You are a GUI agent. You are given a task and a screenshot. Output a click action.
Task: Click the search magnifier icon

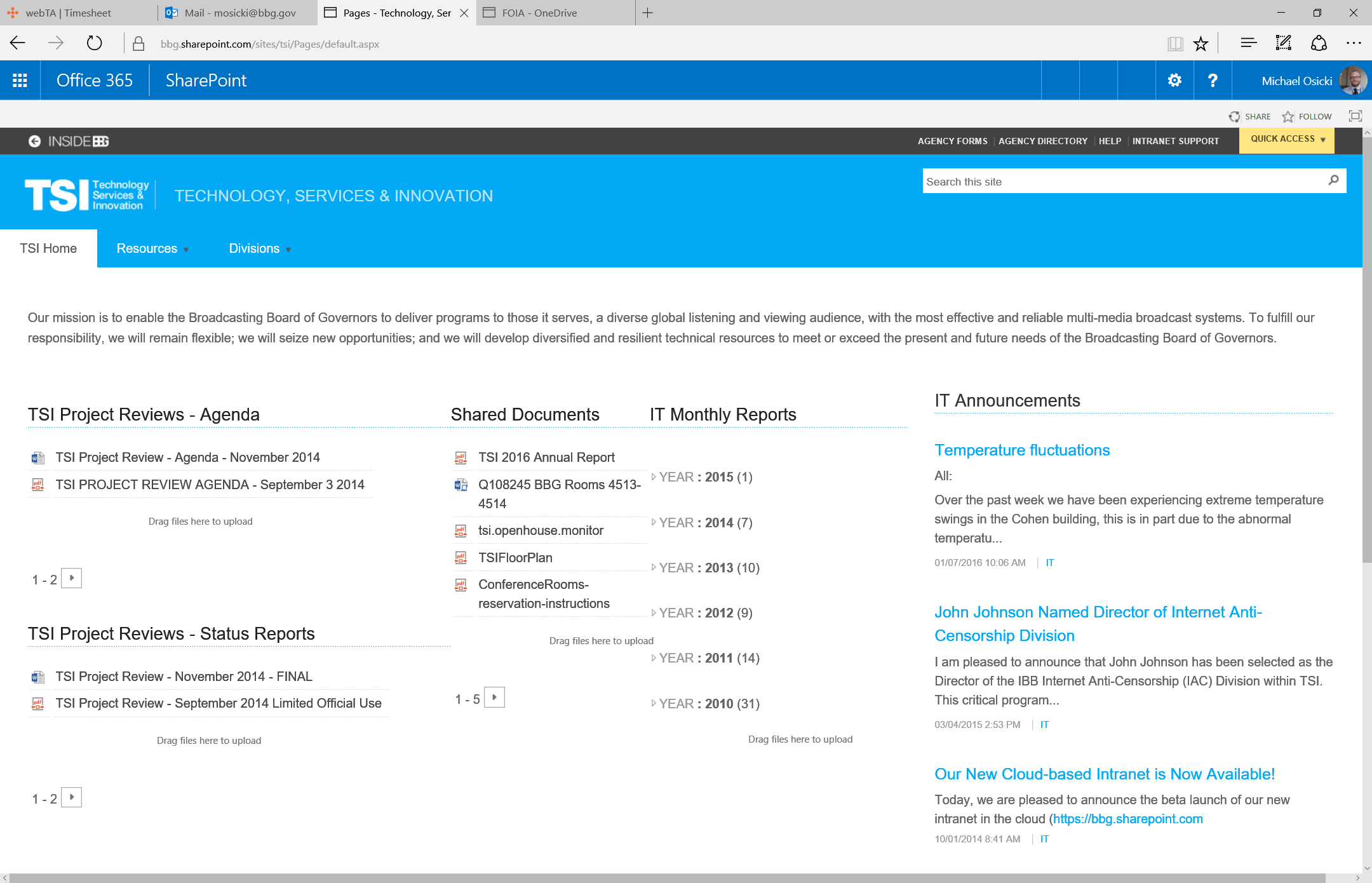tap(1333, 180)
